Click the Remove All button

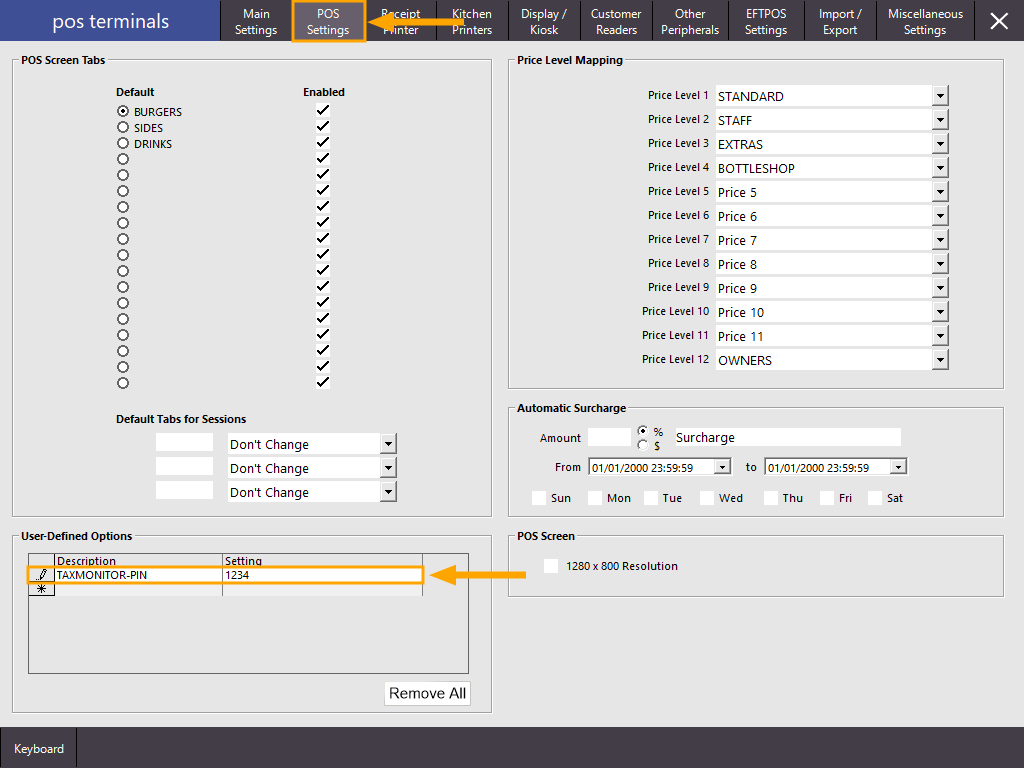tap(427, 693)
